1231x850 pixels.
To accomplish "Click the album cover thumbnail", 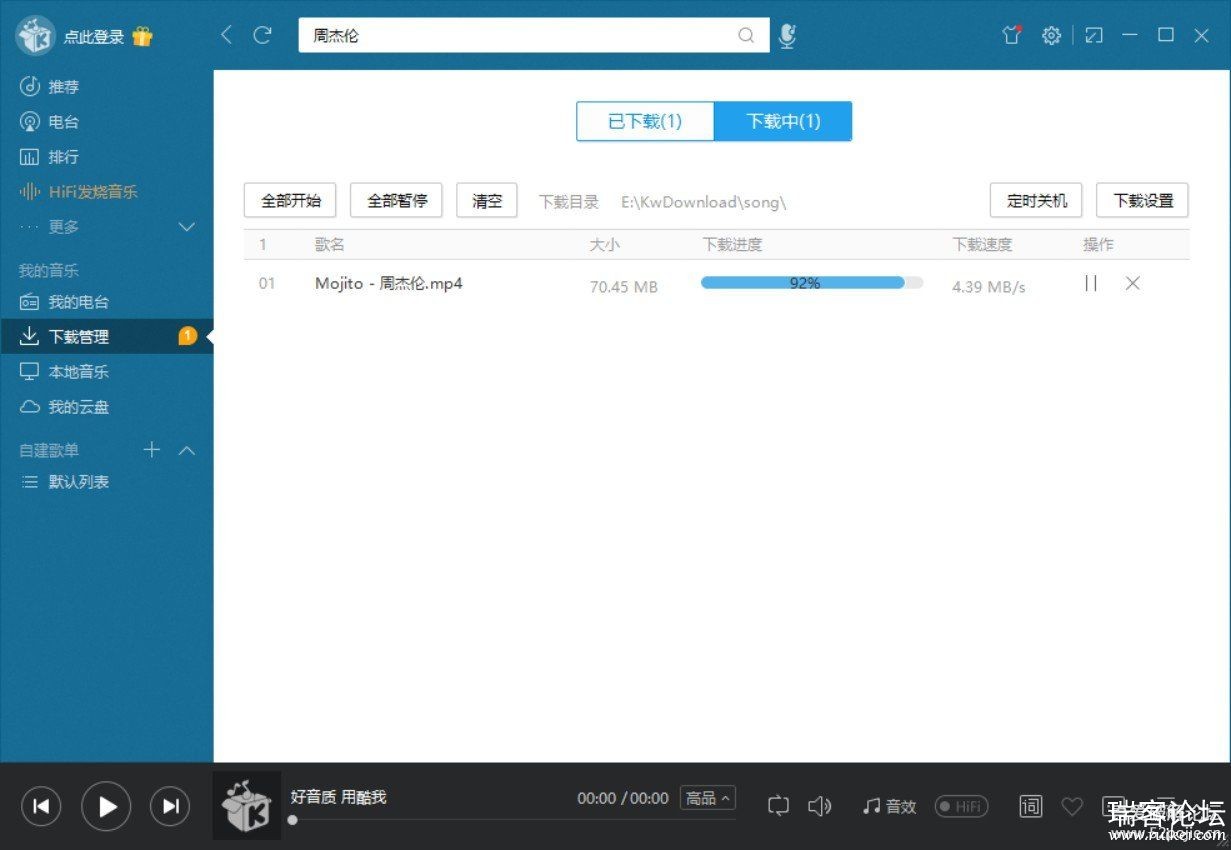I will coord(246,806).
